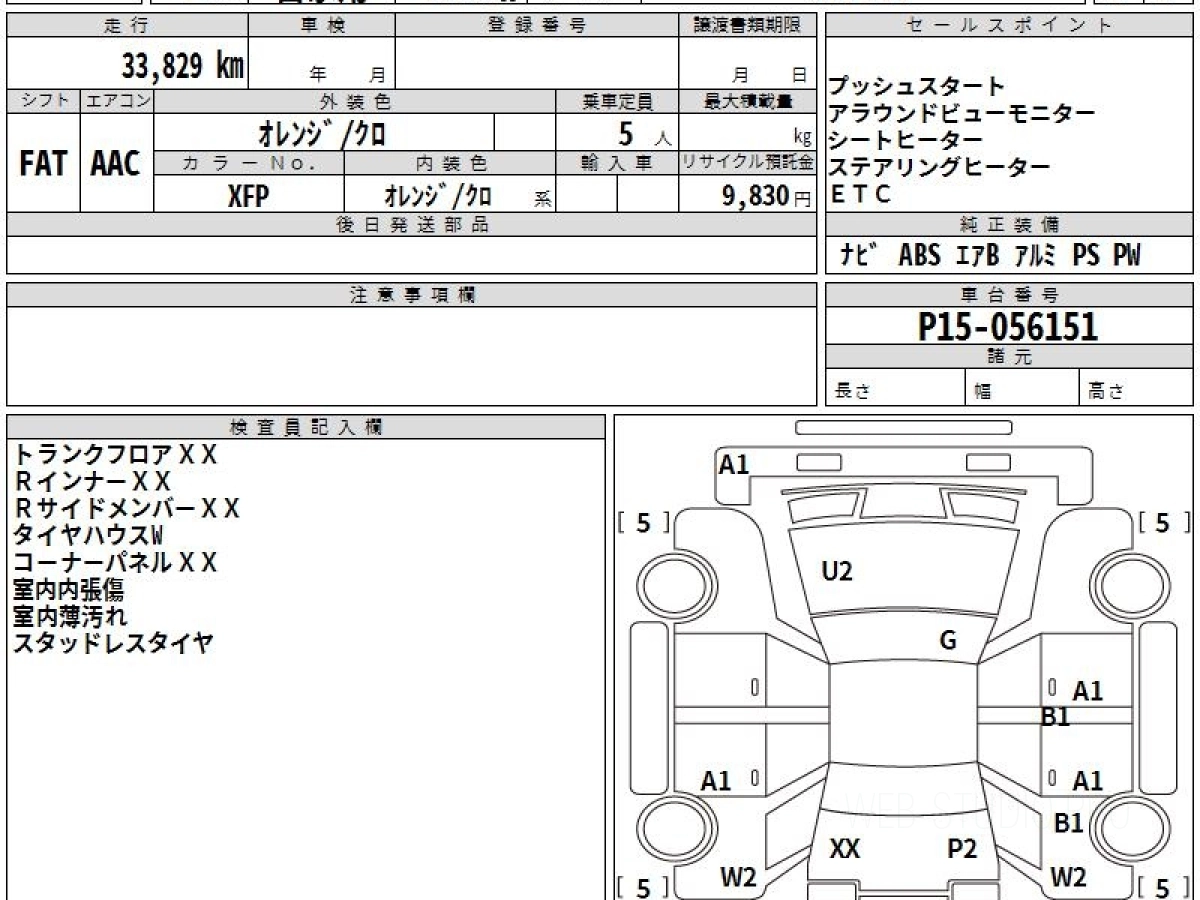Select the スタッドレスタイヤ inspector note
This screenshot has height=900, width=1200.
click(113, 644)
